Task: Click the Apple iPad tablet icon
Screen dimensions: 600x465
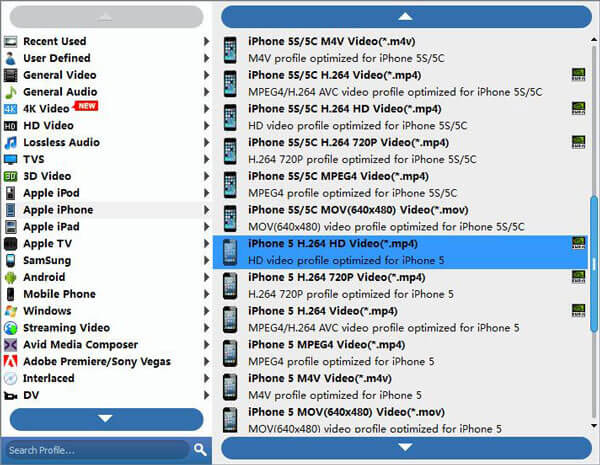Action: 11,227
